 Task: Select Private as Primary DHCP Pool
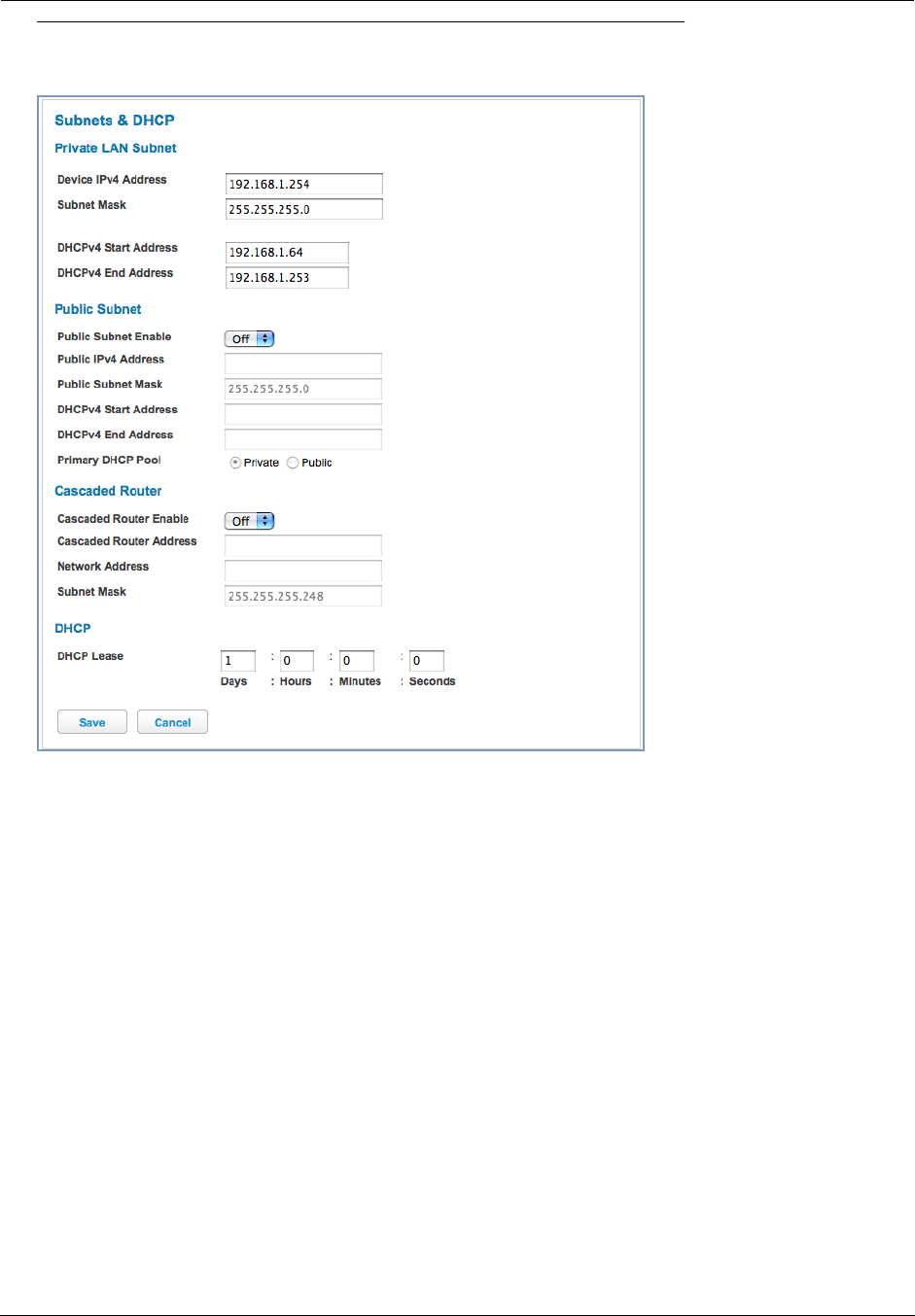[x=235, y=463]
